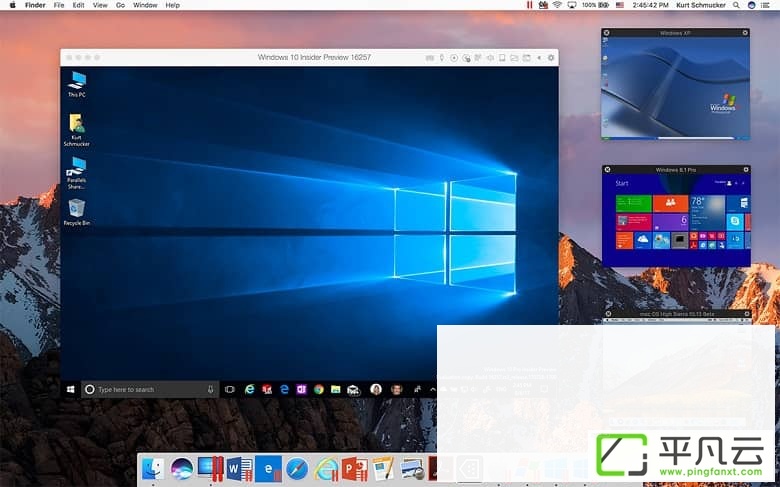Click the Kurt Schmucker user name in menu bar
The width and height of the screenshot is (780, 487).
[x=700, y=5]
